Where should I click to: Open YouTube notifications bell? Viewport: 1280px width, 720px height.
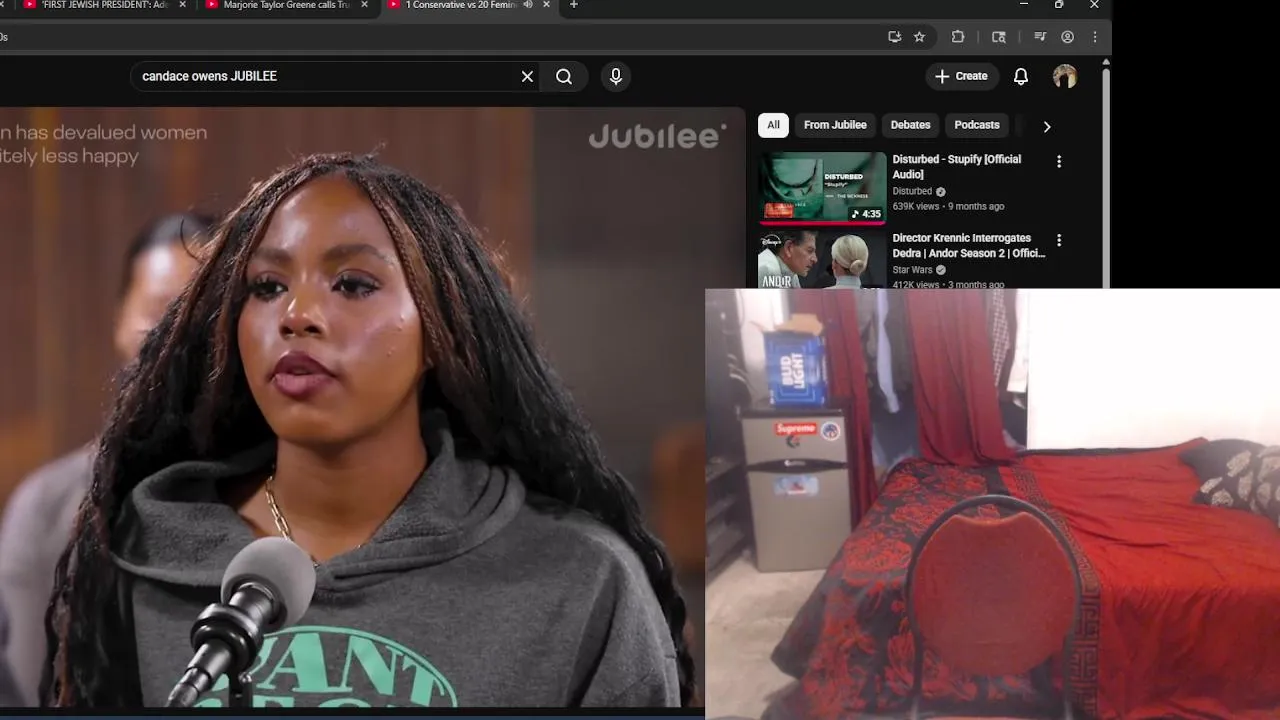click(1021, 77)
